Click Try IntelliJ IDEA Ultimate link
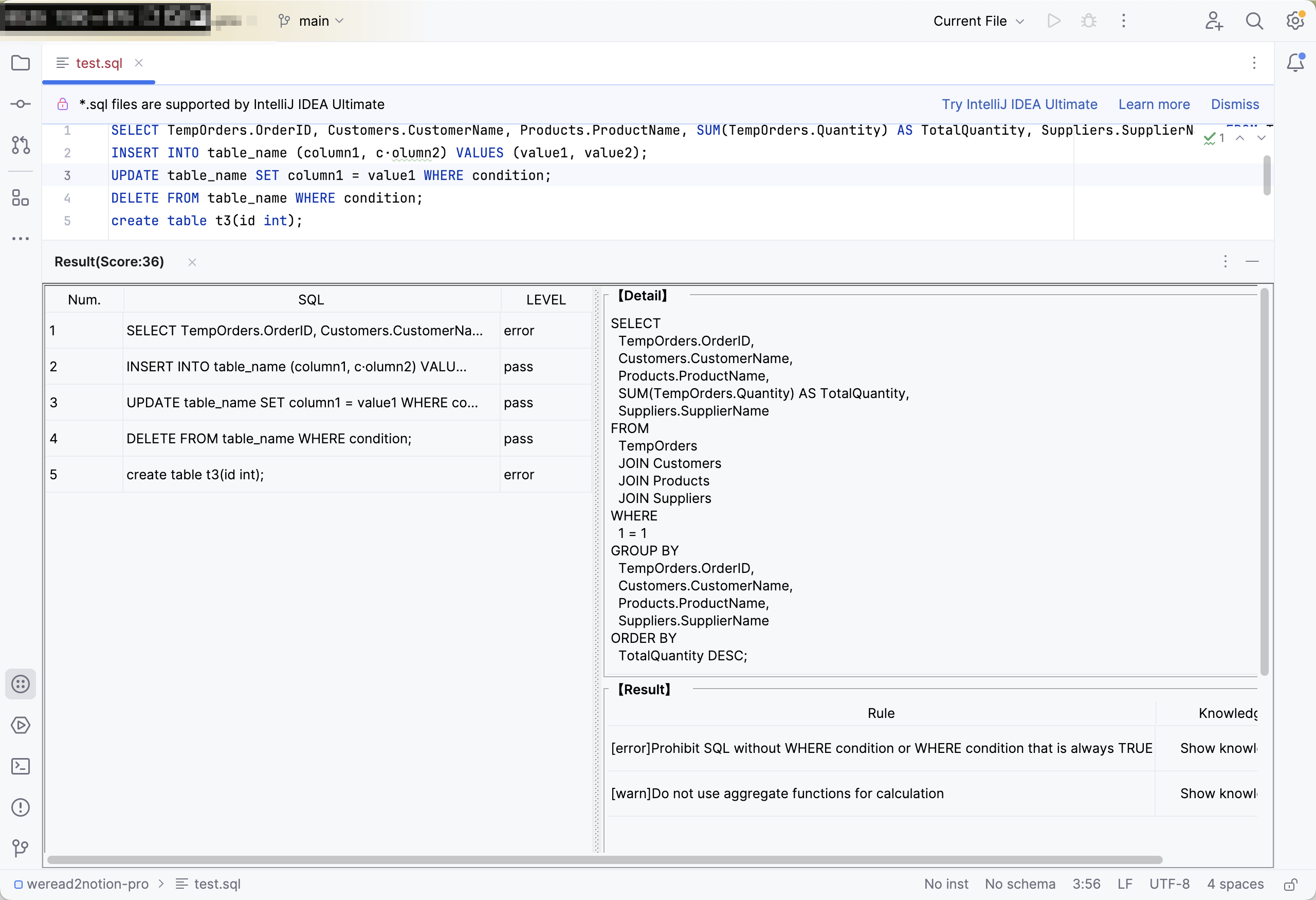This screenshot has height=900, width=1316. pyautogui.click(x=1019, y=104)
